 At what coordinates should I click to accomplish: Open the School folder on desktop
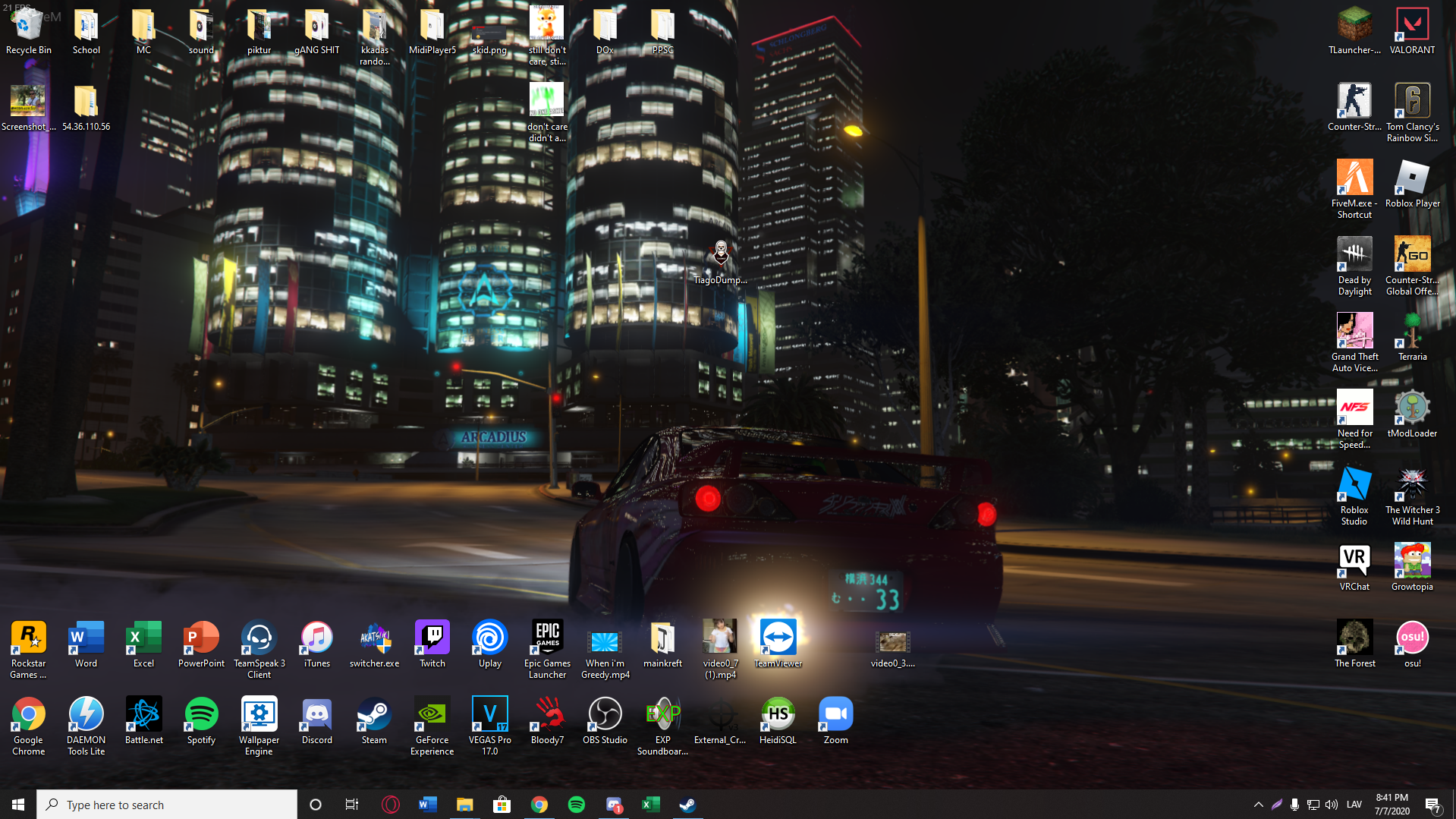click(x=86, y=32)
